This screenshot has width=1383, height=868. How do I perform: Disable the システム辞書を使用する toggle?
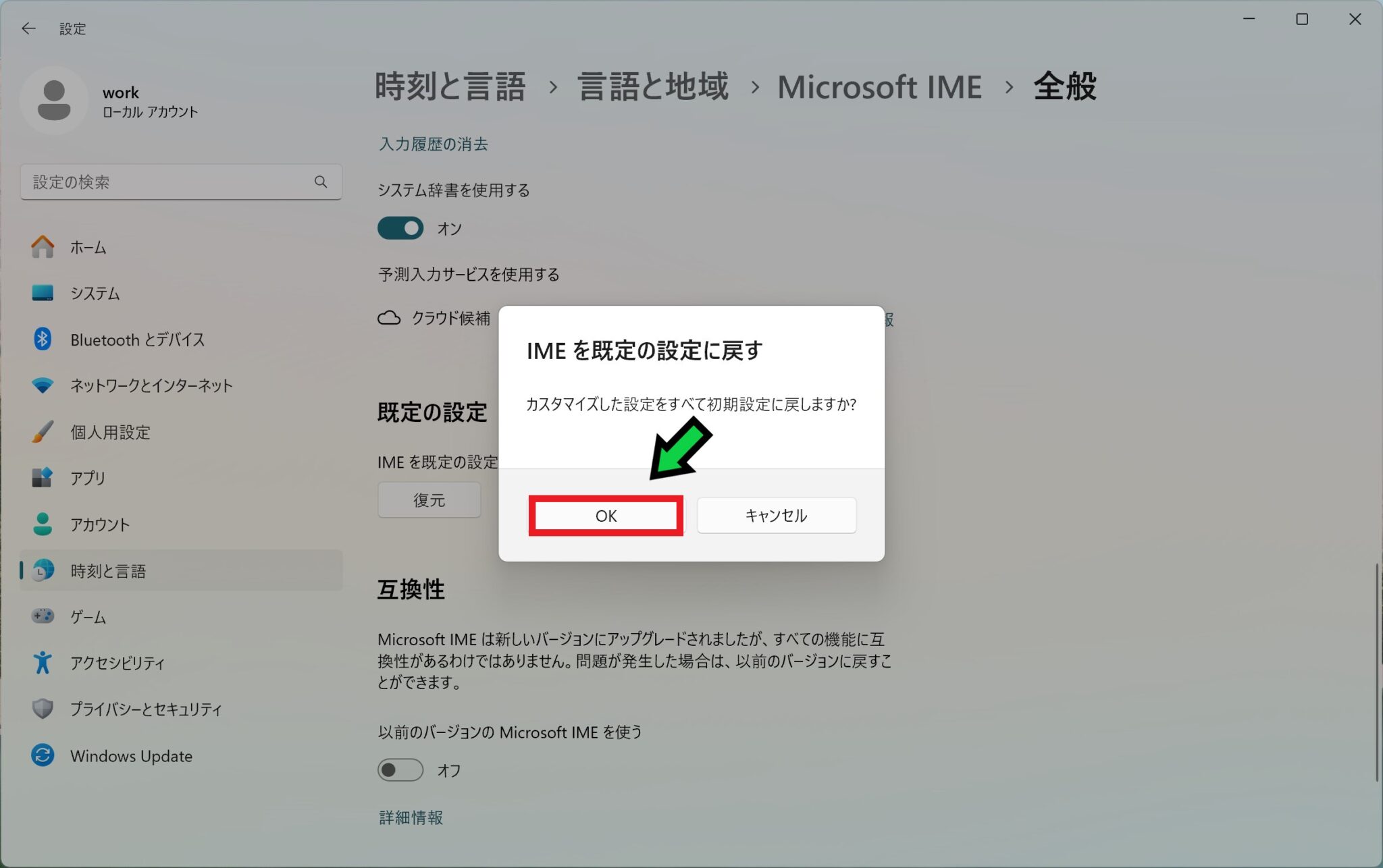point(400,228)
